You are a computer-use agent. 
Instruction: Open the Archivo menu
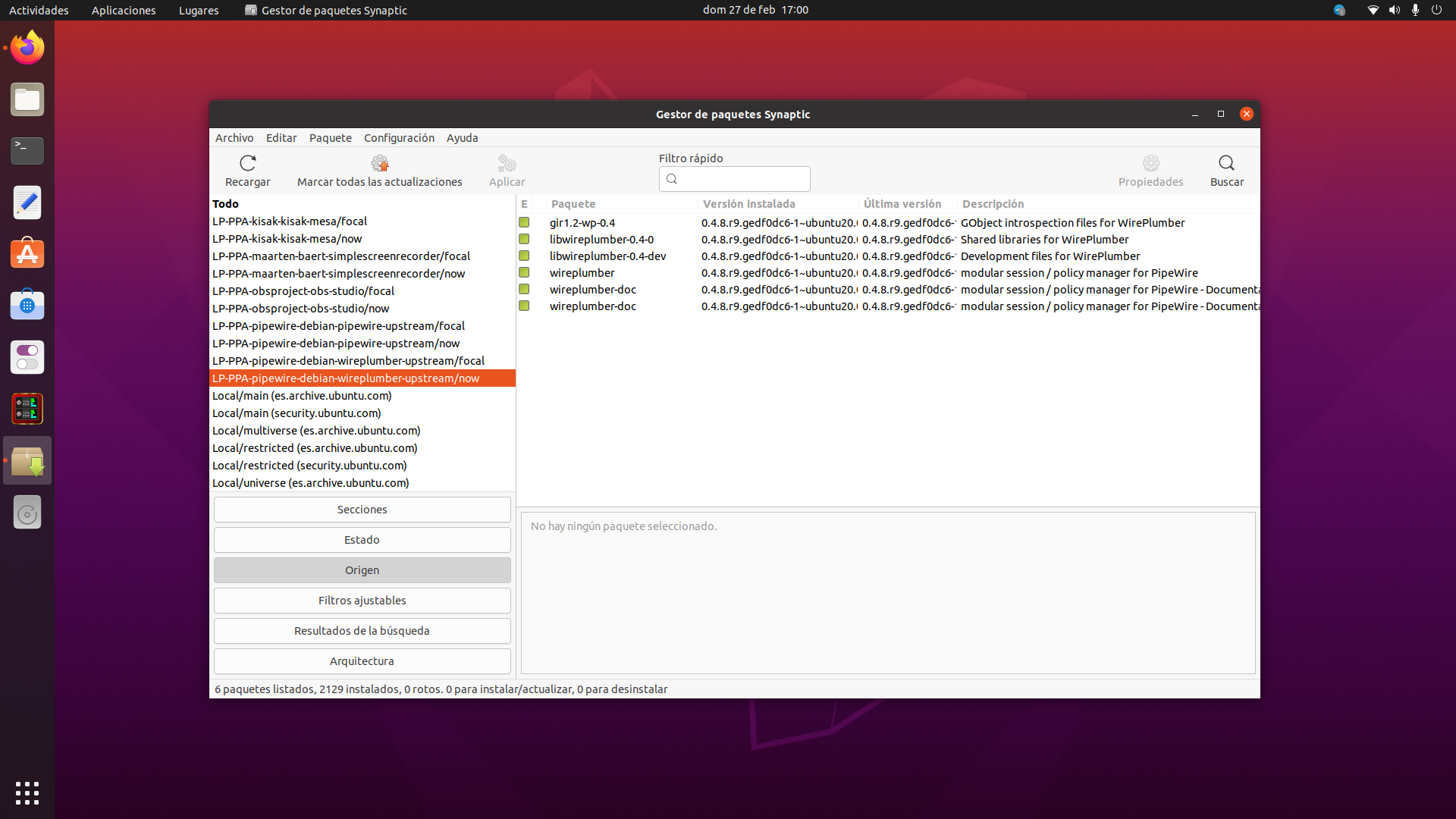click(234, 138)
